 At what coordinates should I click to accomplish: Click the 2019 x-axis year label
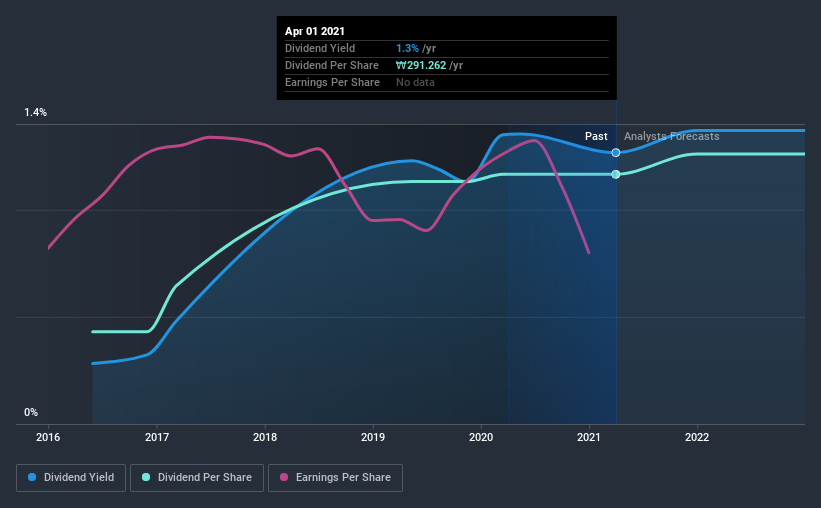point(373,437)
